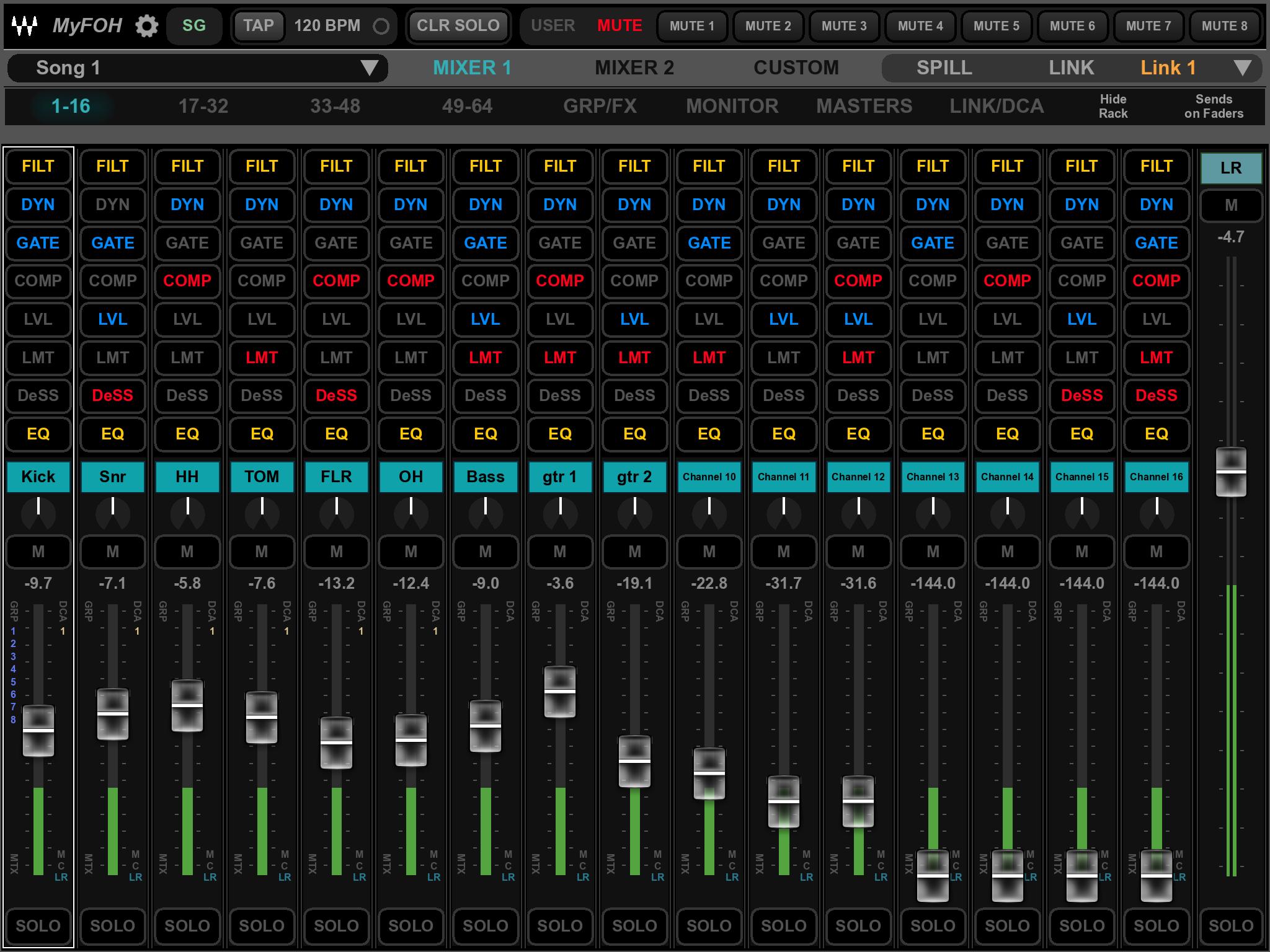This screenshot has height=952, width=1270.
Task: Open EQ on the OH channel
Action: click(x=411, y=434)
